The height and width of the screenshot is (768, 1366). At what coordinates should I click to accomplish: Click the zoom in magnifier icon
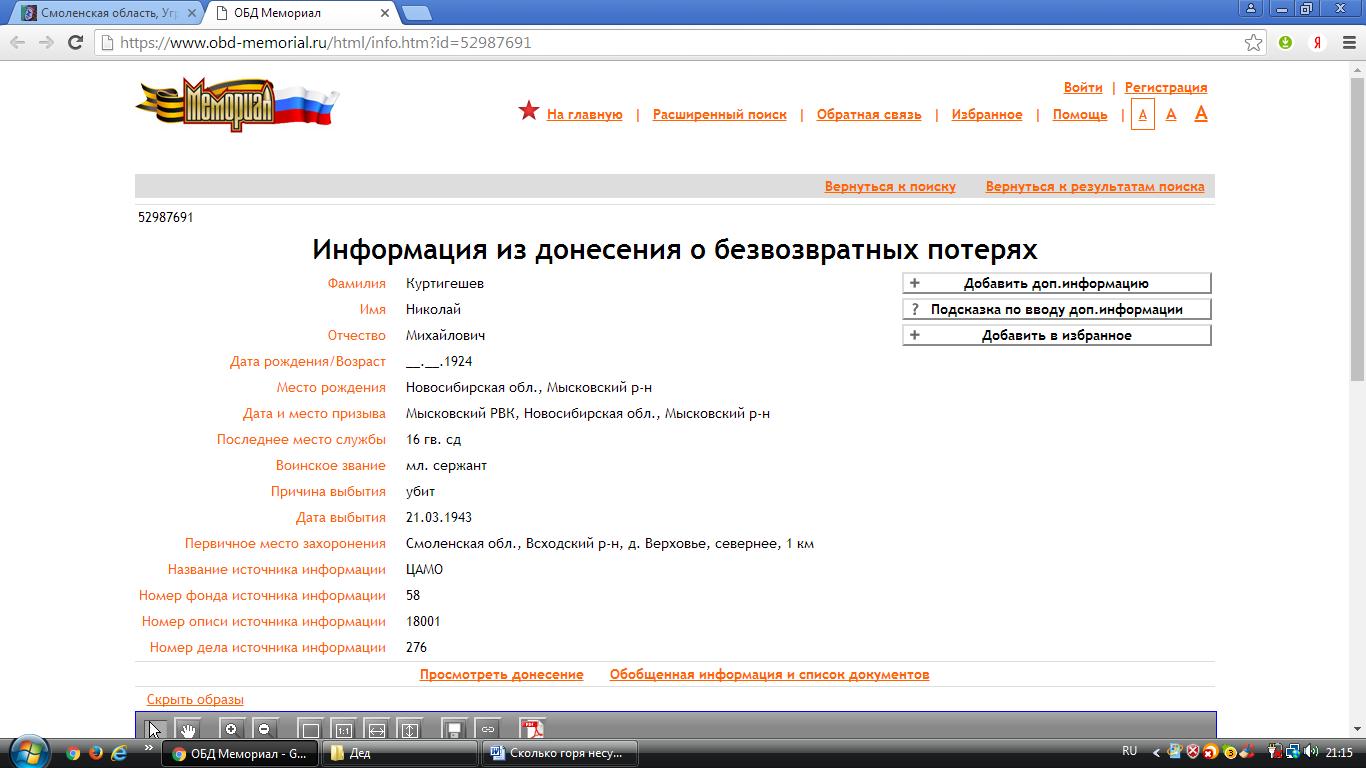(x=231, y=729)
